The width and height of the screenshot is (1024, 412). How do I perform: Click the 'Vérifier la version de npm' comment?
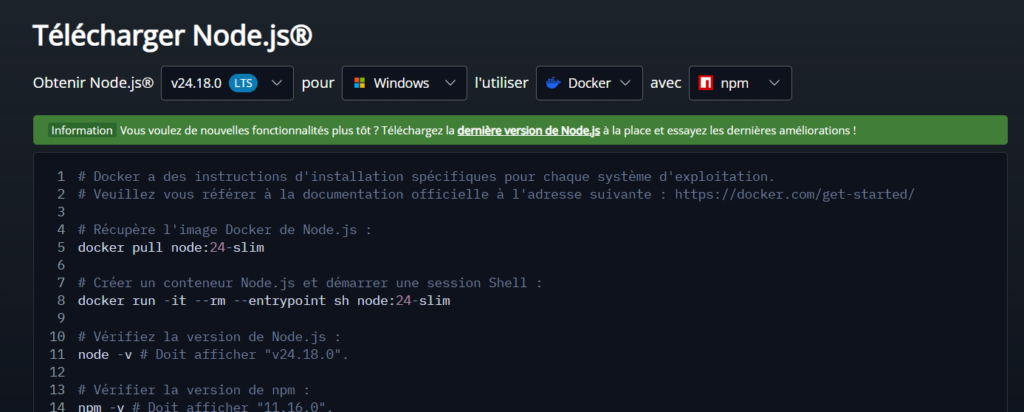(x=193, y=390)
